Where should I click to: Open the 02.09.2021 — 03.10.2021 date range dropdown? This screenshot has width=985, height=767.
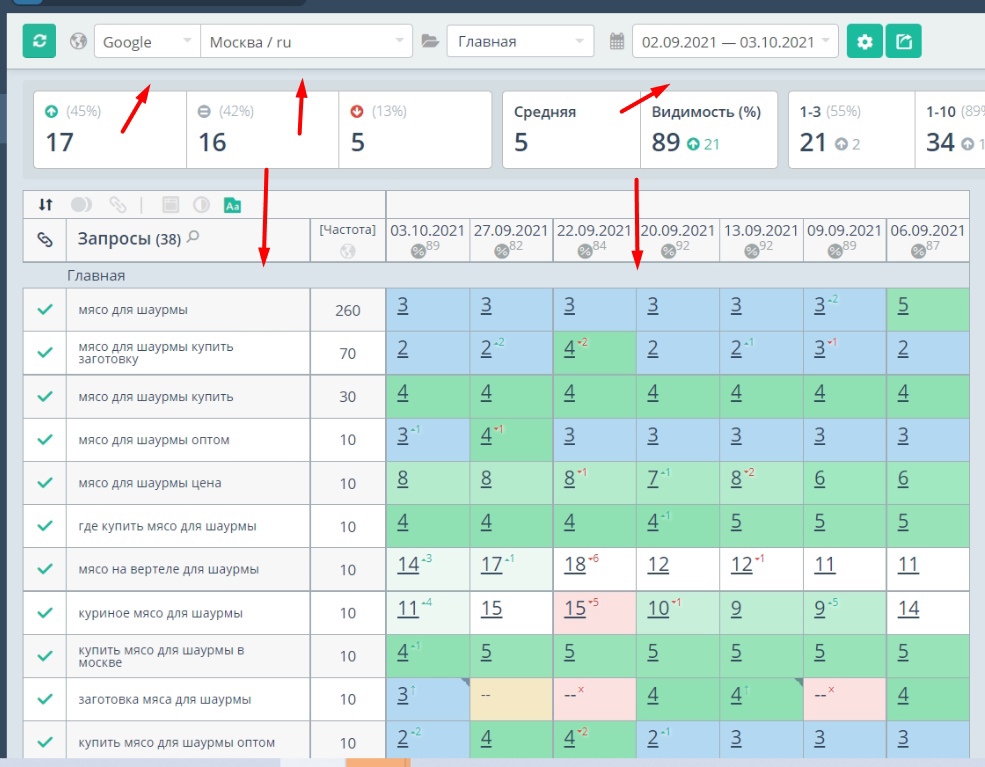point(735,41)
